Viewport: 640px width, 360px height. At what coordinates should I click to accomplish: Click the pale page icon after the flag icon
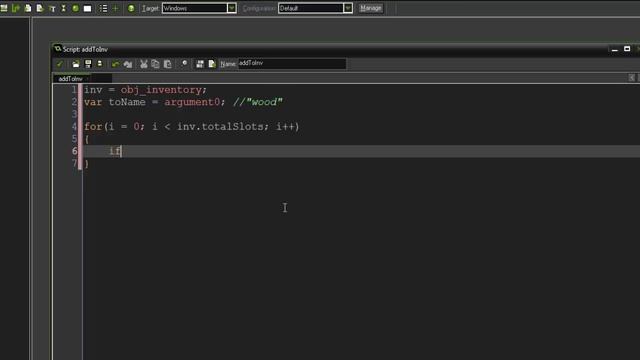pyautogui.click(x=28, y=8)
